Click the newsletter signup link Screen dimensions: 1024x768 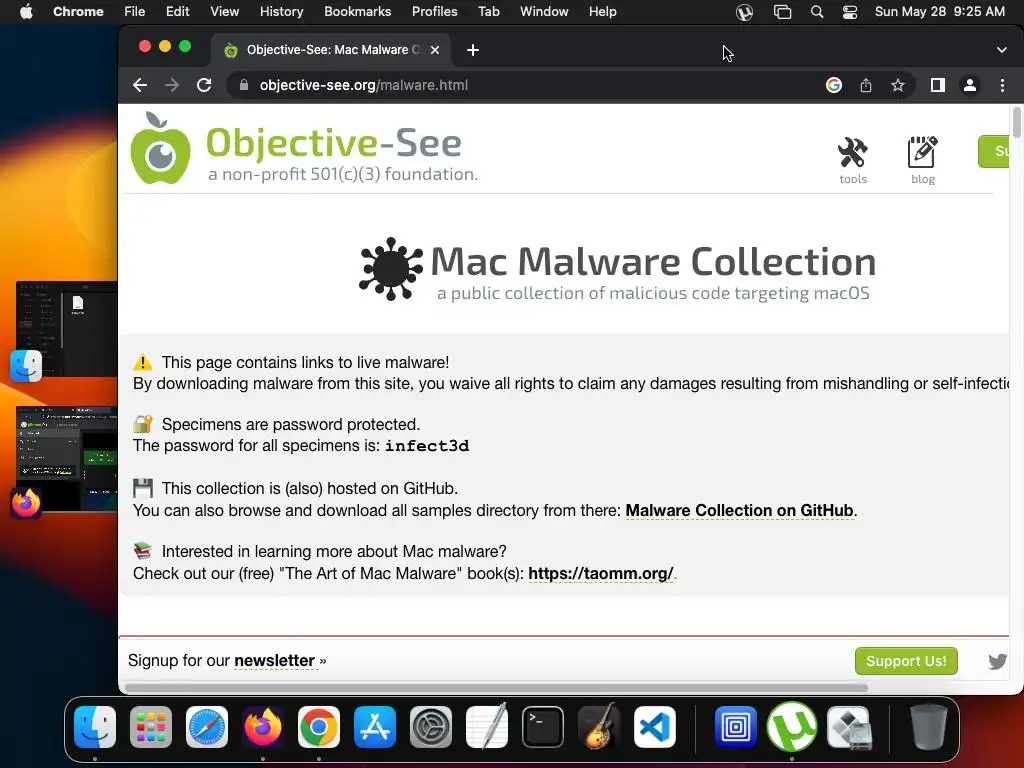274,660
